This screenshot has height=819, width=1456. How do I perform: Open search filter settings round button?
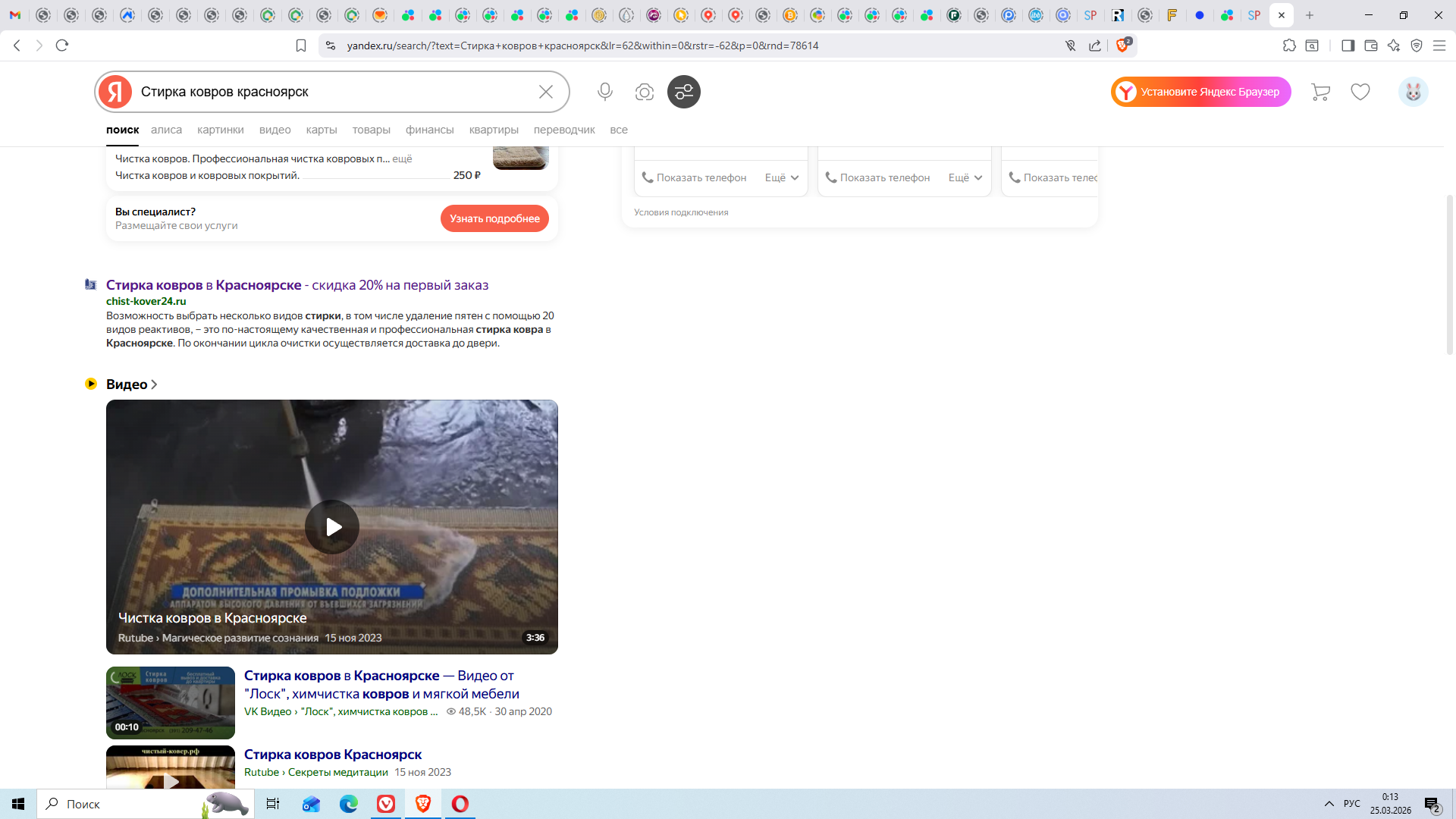click(683, 92)
